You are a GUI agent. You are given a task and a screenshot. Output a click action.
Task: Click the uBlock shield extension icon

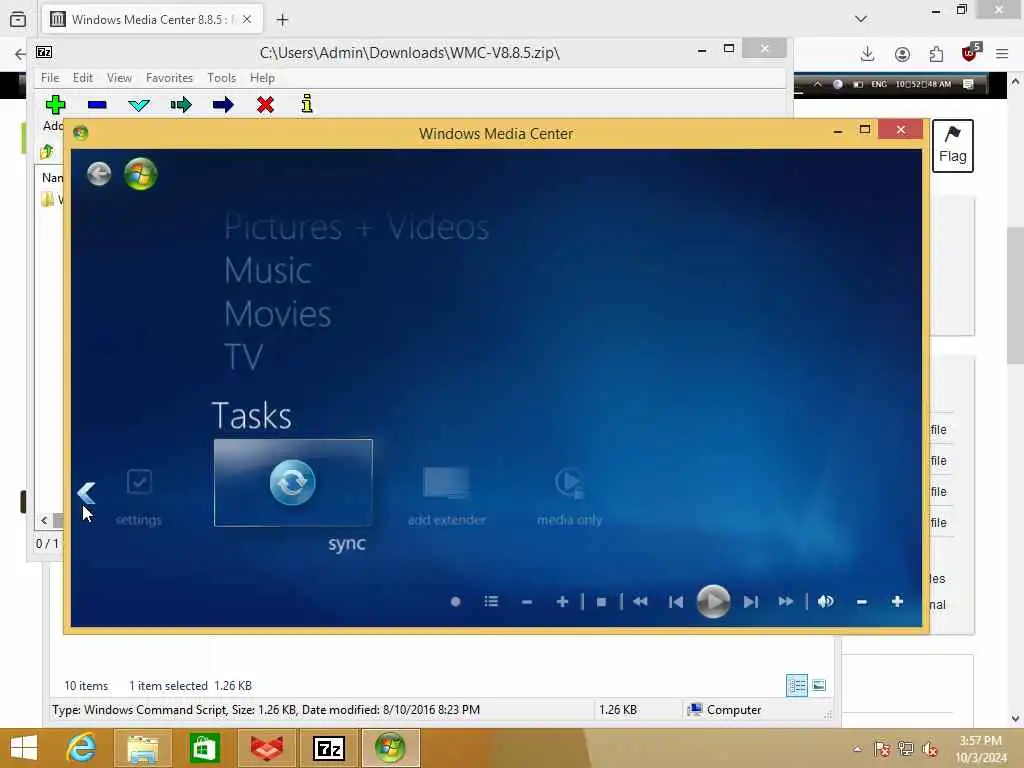pos(970,53)
